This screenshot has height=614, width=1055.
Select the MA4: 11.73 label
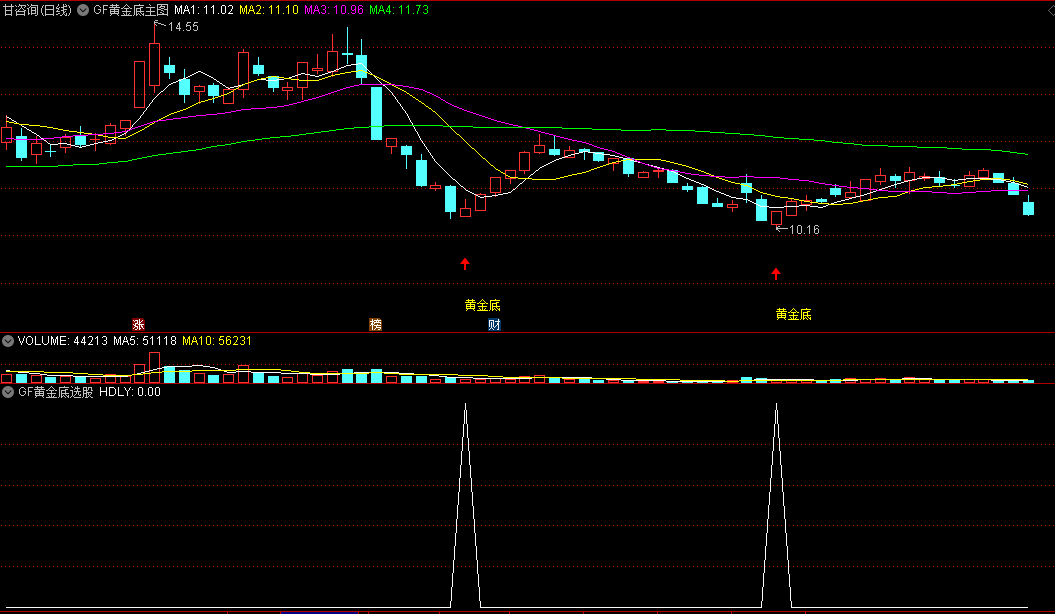coord(399,10)
